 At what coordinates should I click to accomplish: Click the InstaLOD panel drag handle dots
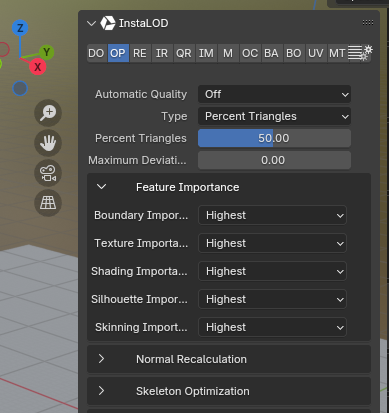[368, 23]
